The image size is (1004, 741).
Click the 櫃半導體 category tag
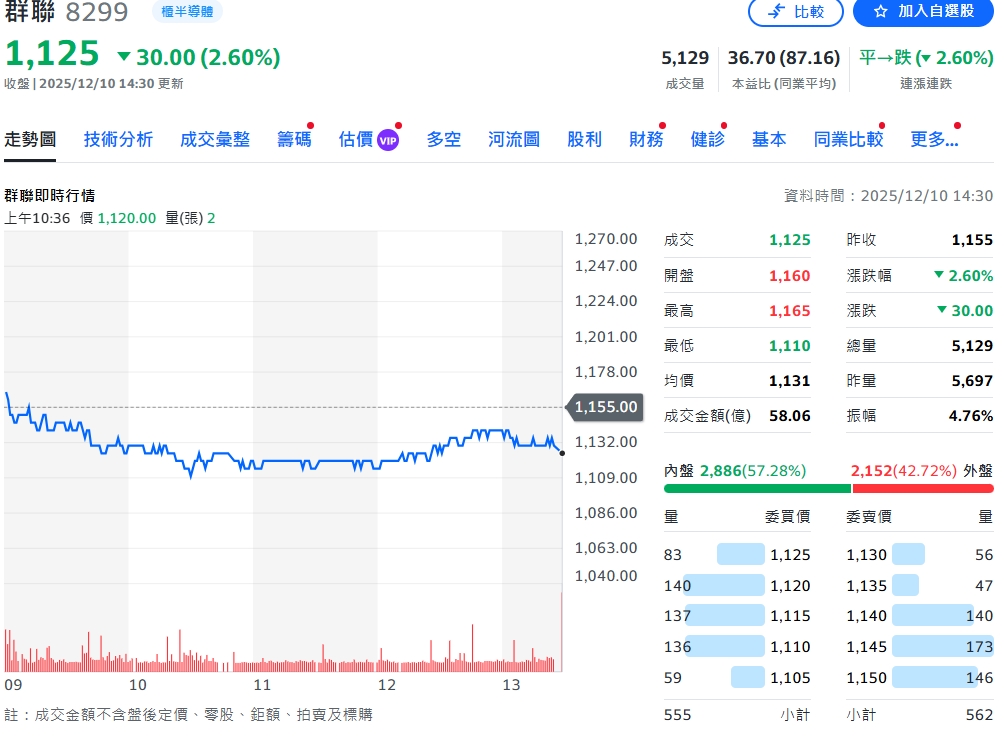(187, 12)
